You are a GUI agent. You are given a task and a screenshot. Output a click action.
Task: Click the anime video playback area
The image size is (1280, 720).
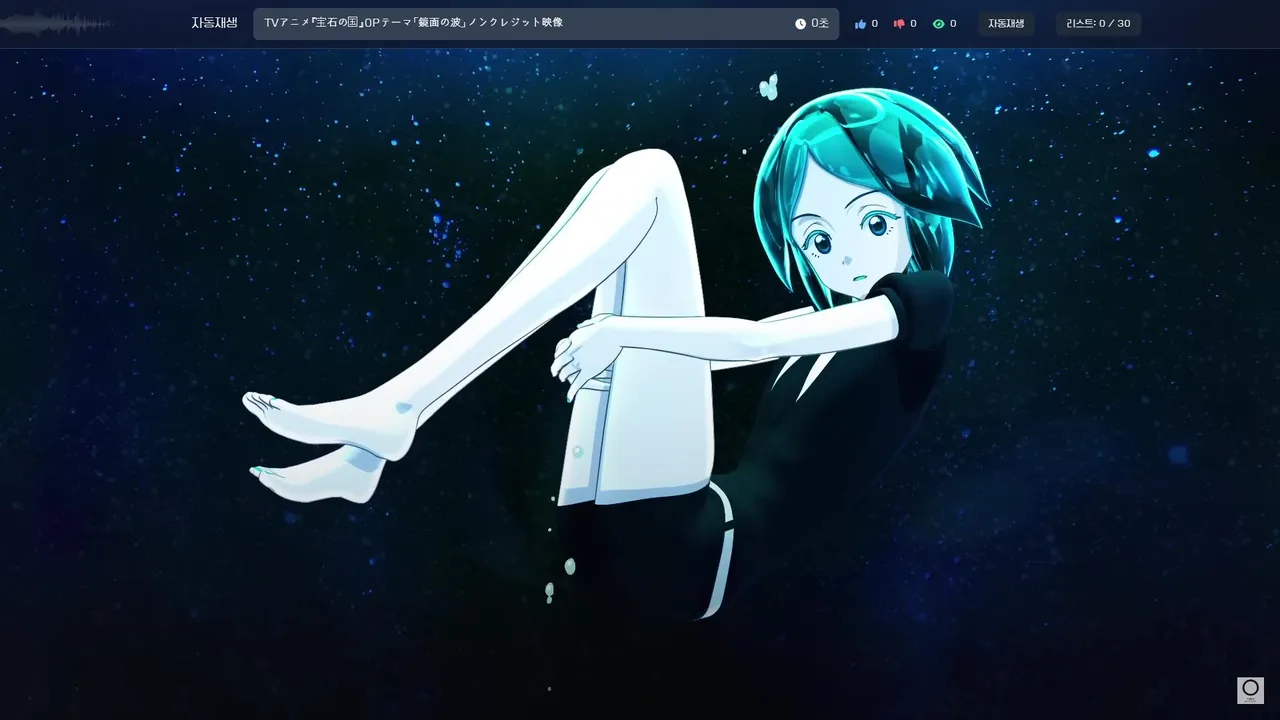tap(640, 384)
